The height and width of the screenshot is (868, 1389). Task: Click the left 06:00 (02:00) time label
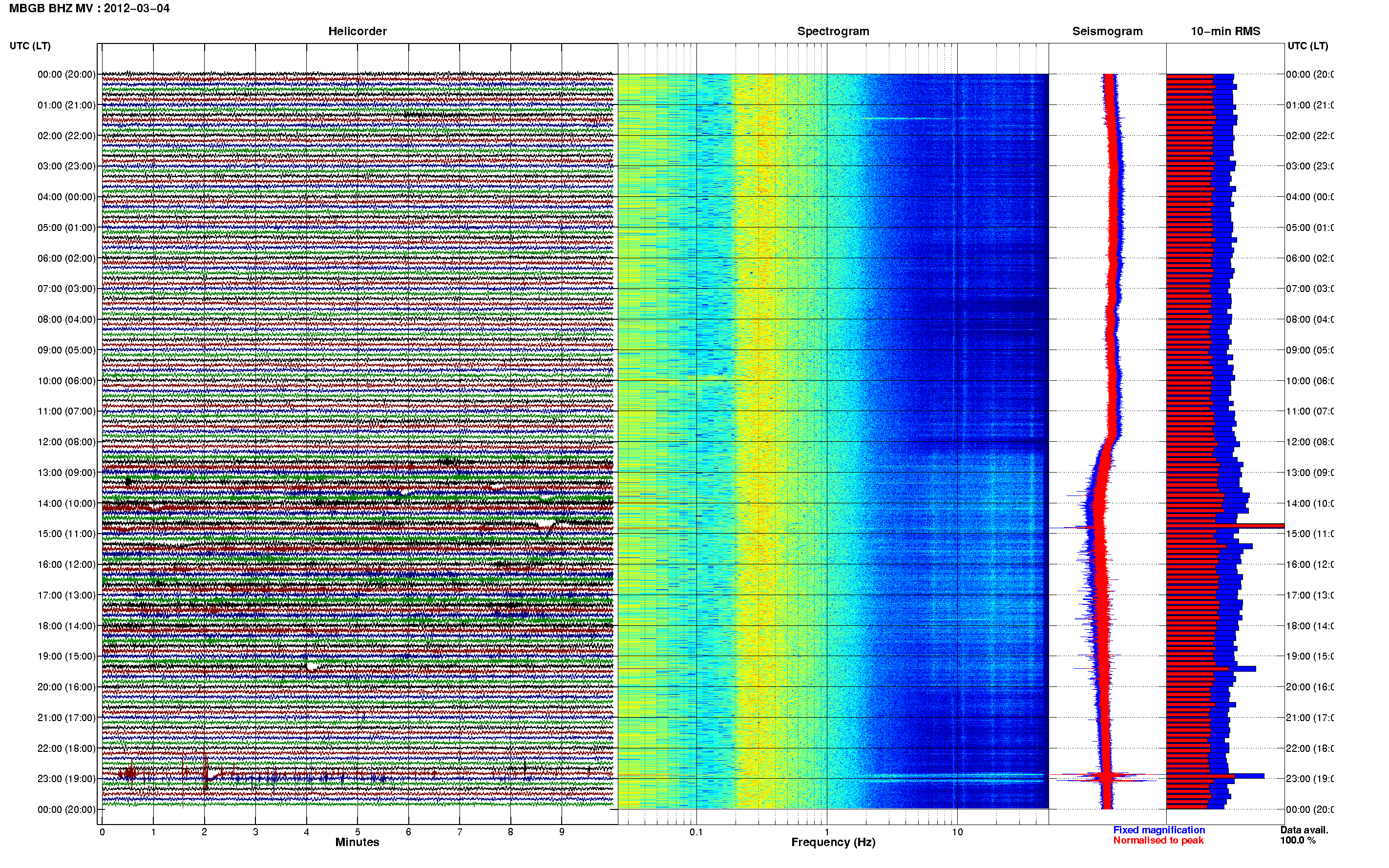66,258
